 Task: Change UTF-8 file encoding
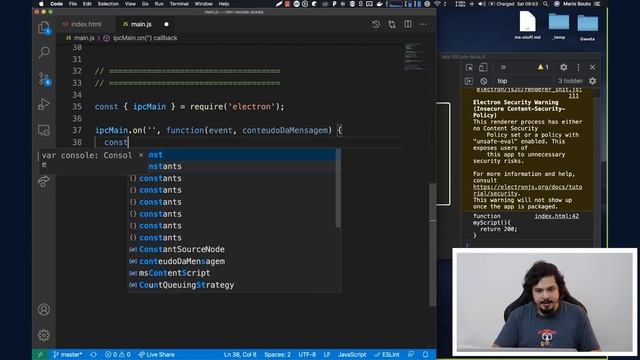(307, 355)
